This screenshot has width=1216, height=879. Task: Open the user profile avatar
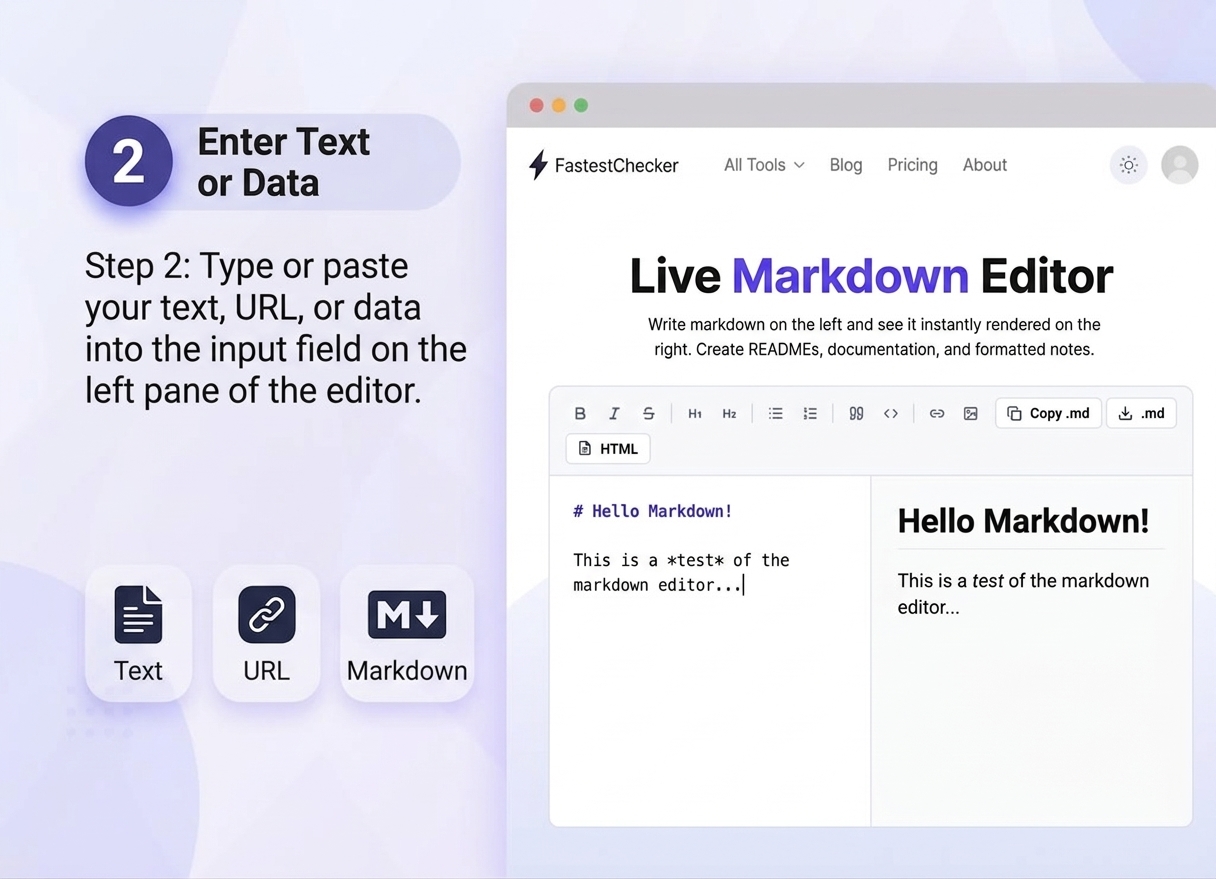pos(1180,165)
